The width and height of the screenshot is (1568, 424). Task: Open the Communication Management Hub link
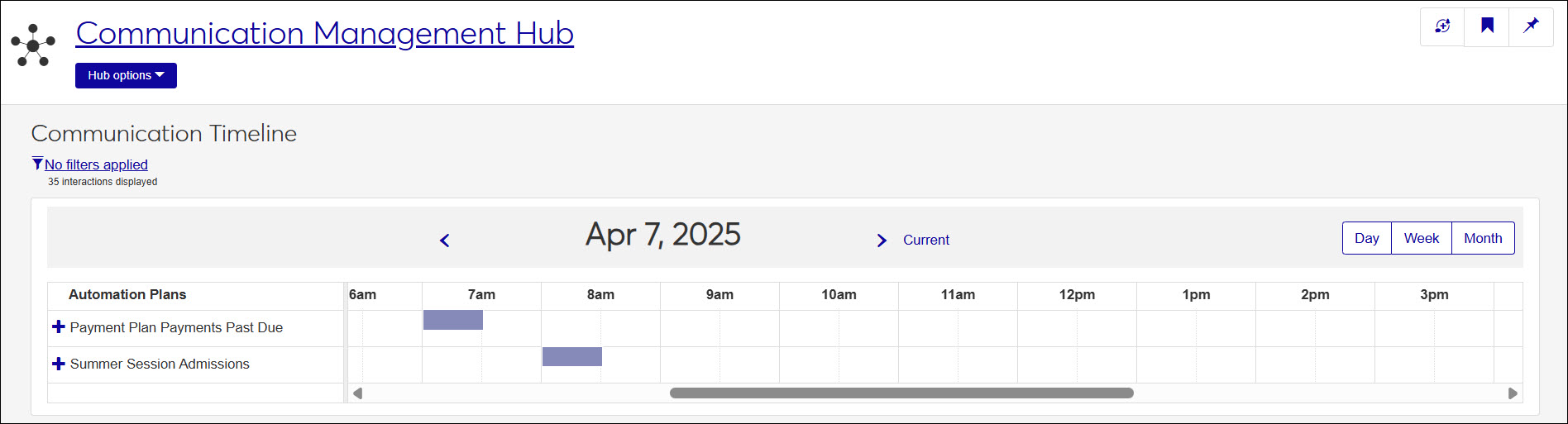pyautogui.click(x=324, y=33)
